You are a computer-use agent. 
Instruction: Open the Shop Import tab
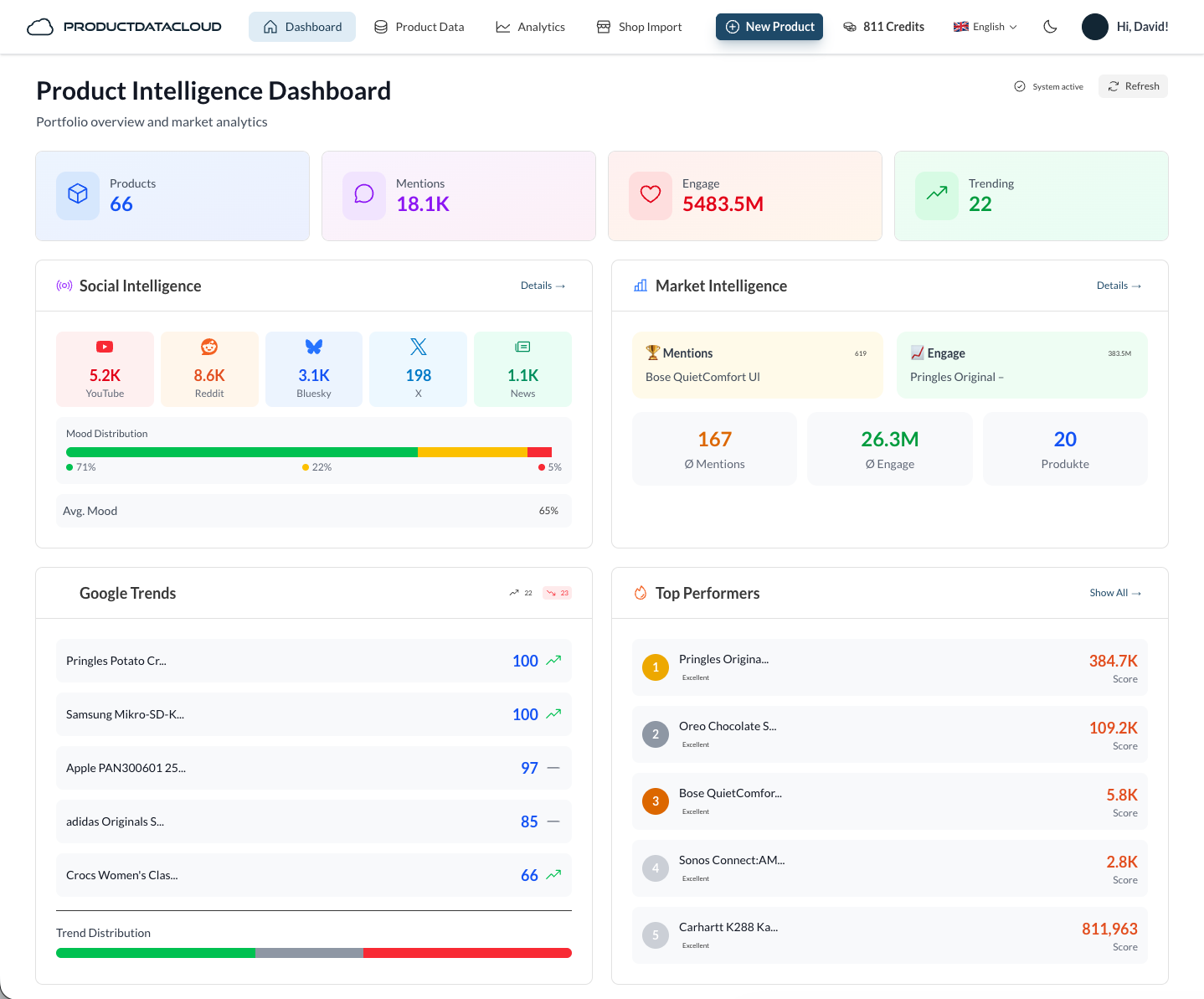[x=639, y=27]
